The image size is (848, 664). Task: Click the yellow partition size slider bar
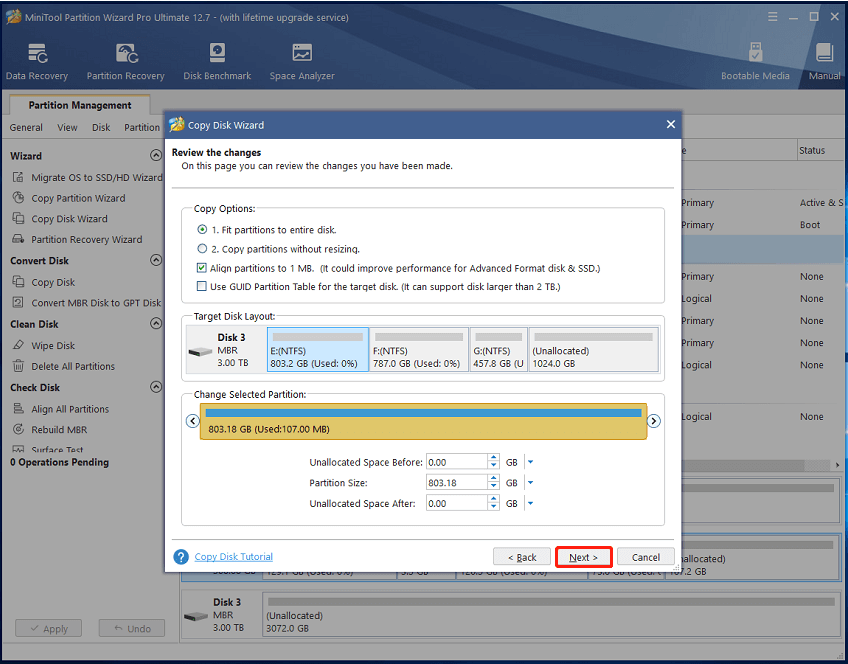pos(423,421)
